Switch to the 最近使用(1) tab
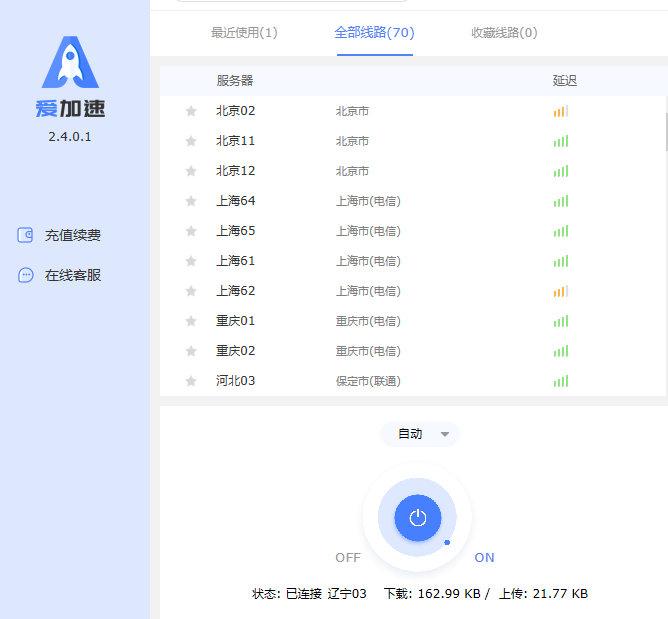The image size is (668, 619). [x=244, y=32]
